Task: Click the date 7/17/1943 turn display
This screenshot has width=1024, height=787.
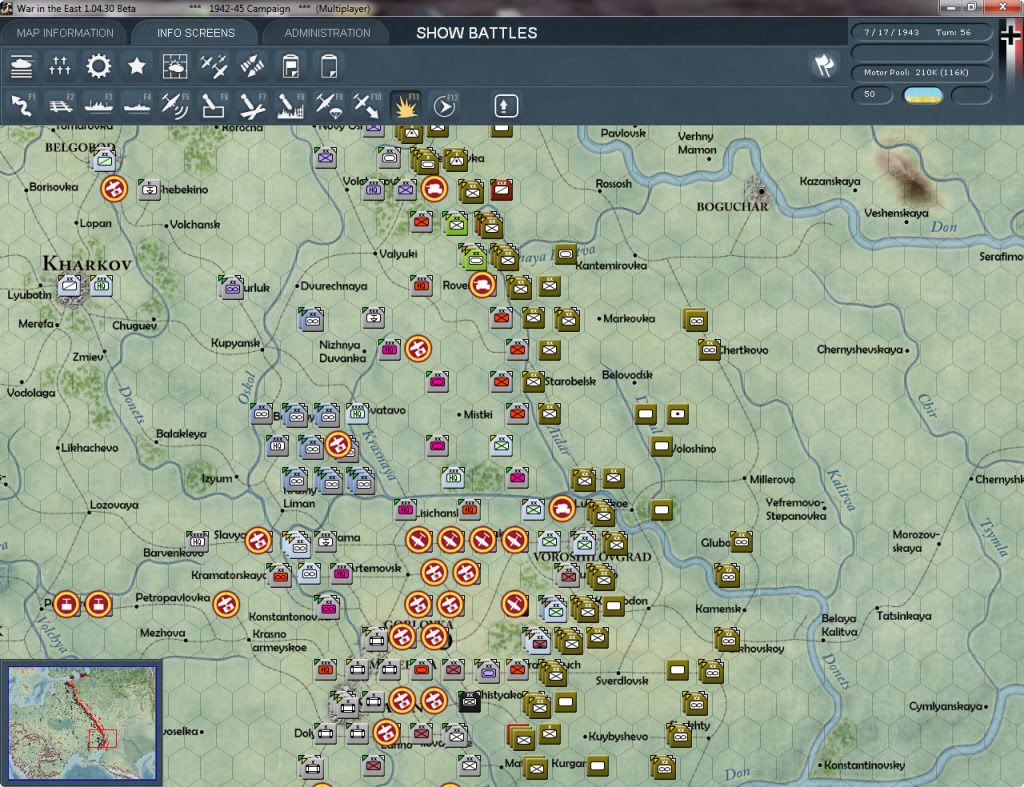Action: (921, 32)
